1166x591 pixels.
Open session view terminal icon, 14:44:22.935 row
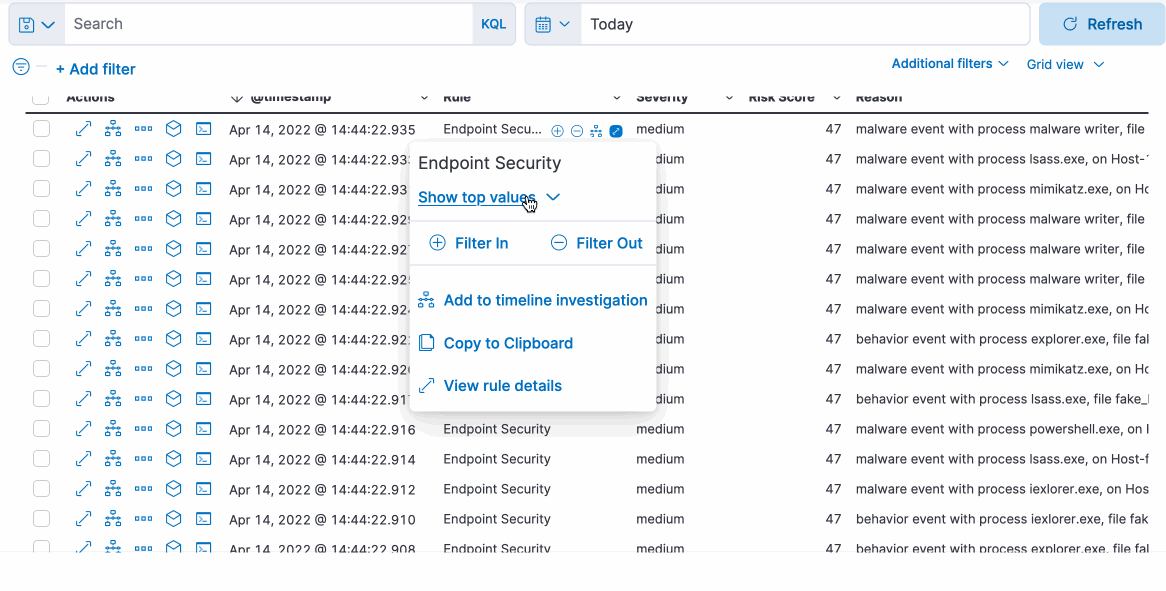click(203, 129)
